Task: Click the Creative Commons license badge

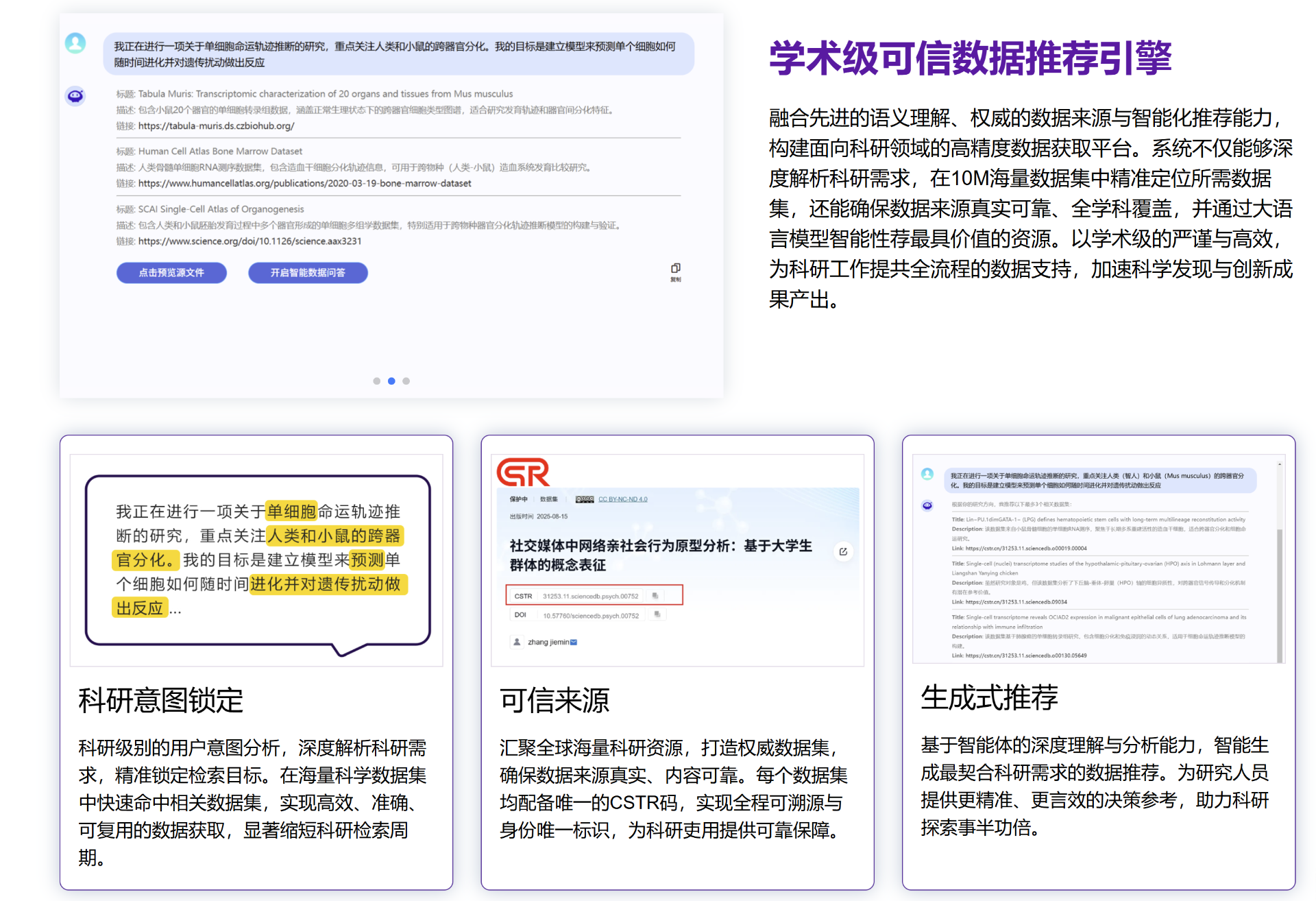Action: (585, 499)
